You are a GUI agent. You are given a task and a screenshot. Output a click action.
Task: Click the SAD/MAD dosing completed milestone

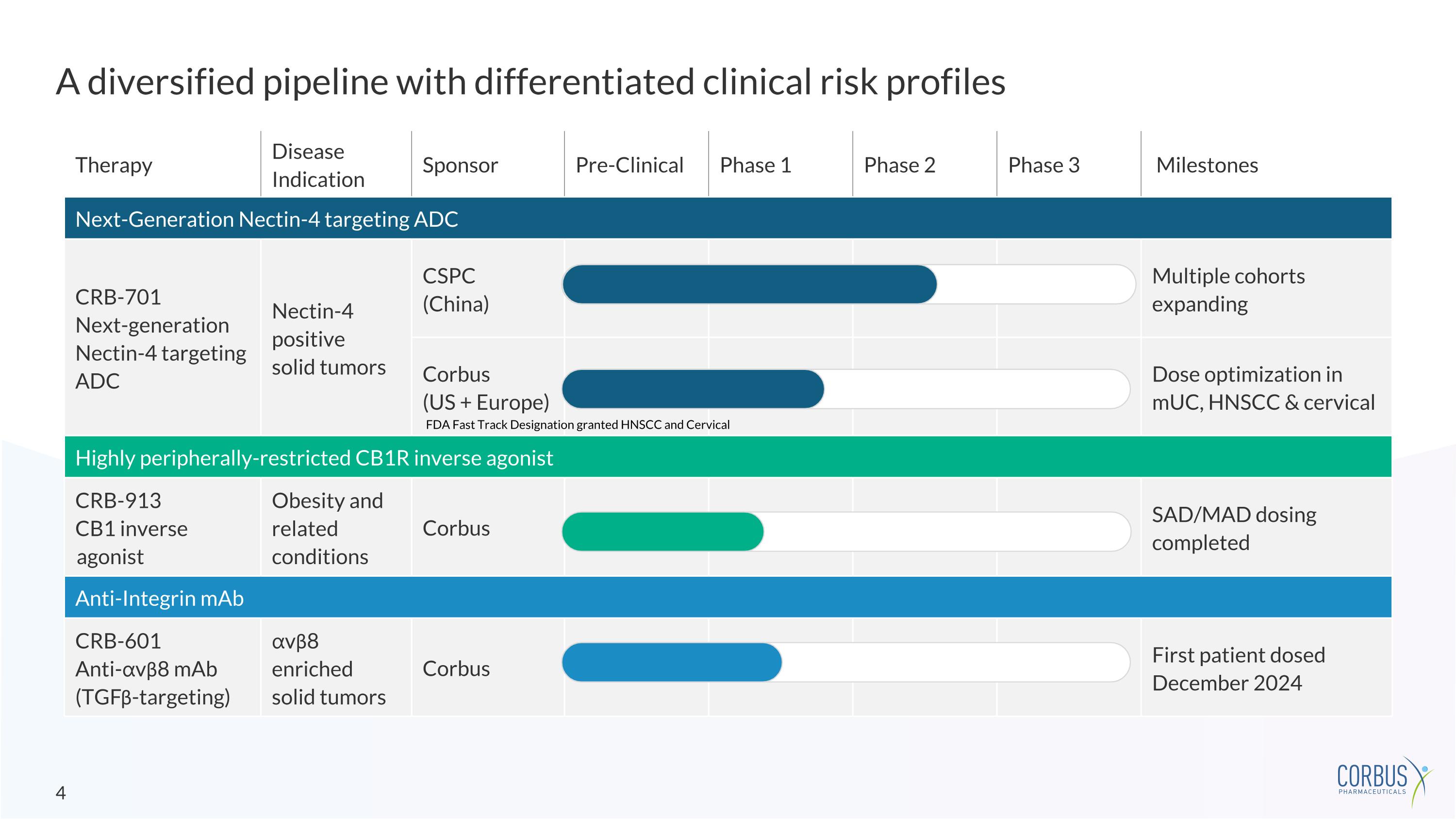coord(1234,529)
